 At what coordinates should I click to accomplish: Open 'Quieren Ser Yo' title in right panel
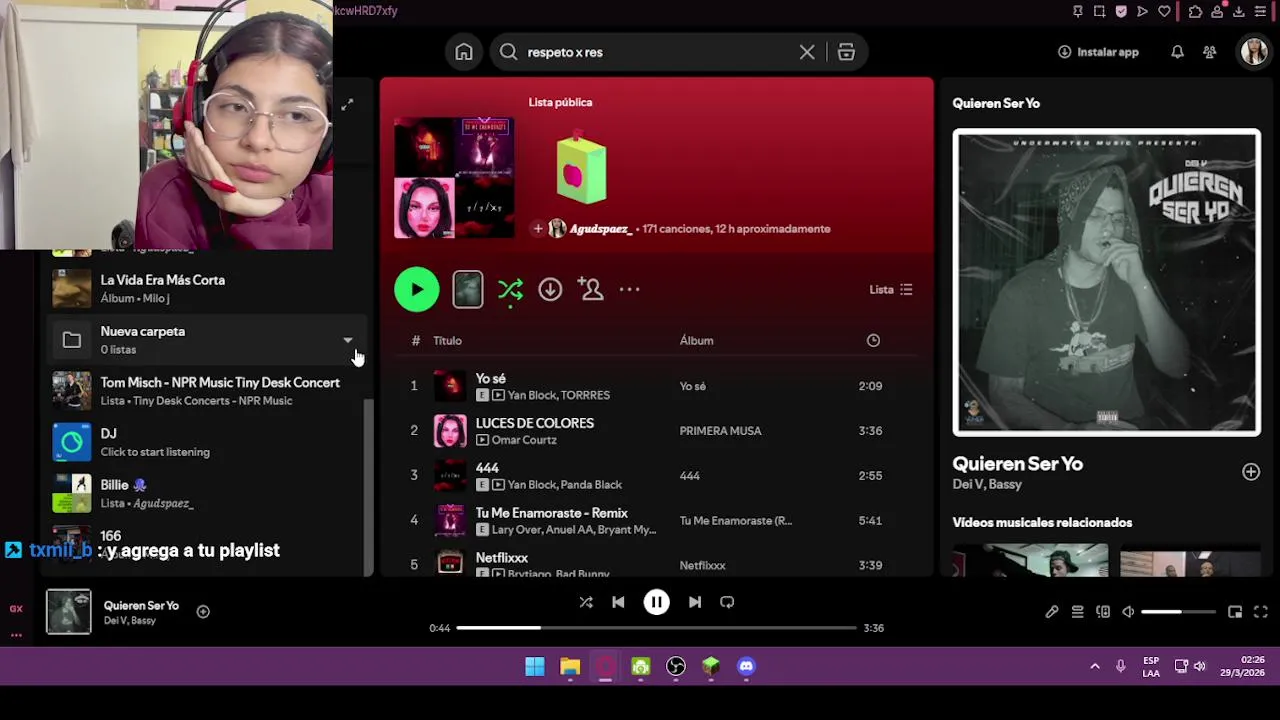coord(1018,464)
